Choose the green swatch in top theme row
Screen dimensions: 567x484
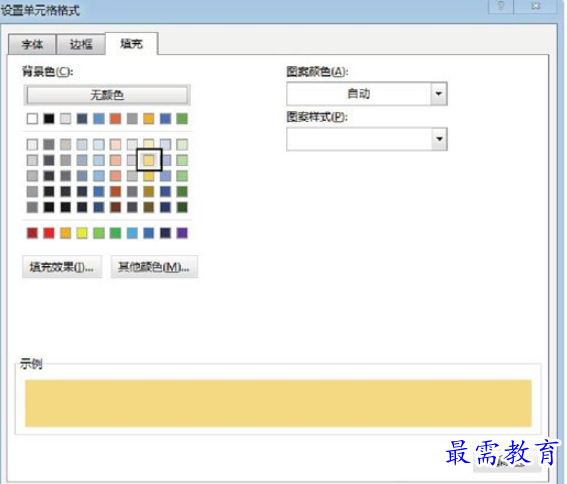point(182,118)
